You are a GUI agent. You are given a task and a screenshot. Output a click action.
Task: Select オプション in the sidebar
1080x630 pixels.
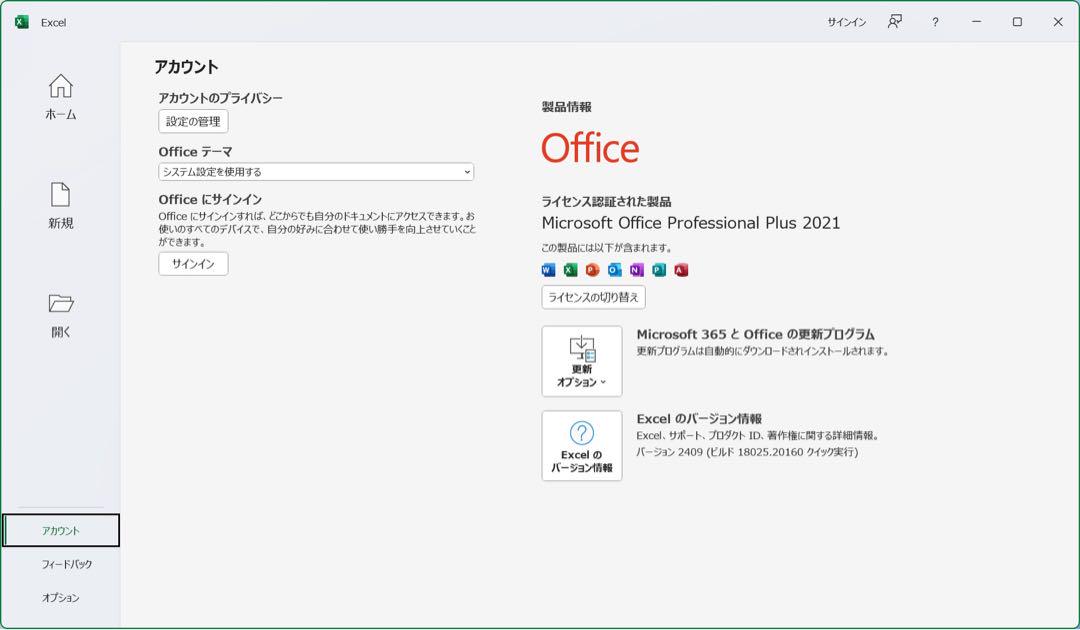61,598
